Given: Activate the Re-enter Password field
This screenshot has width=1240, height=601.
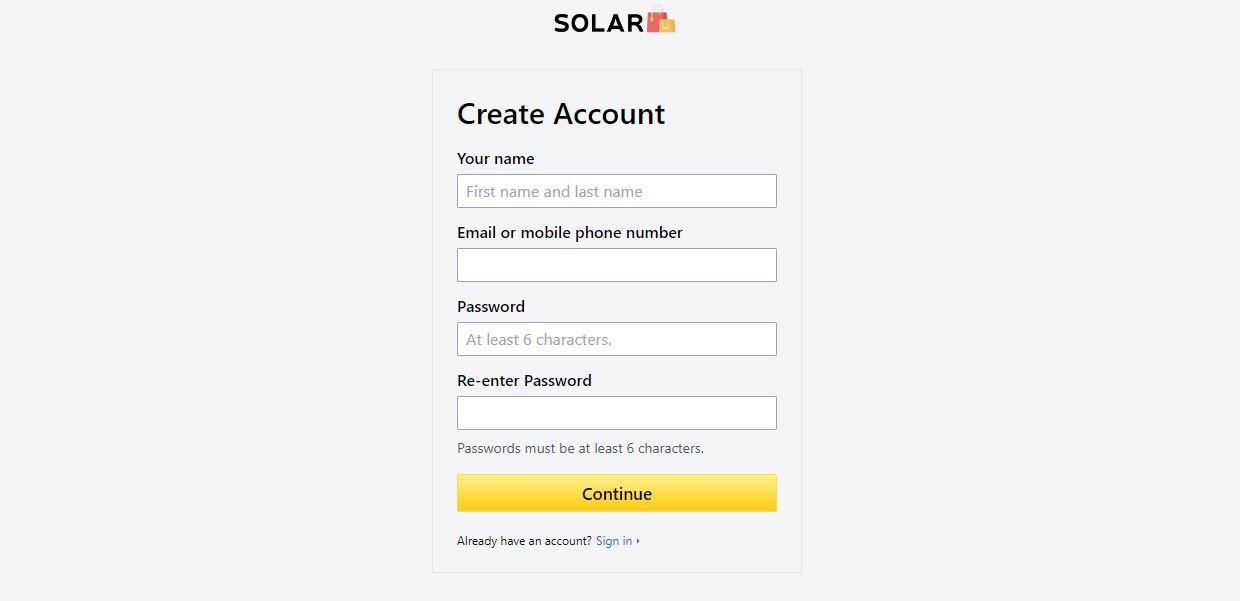Looking at the screenshot, I should (617, 413).
